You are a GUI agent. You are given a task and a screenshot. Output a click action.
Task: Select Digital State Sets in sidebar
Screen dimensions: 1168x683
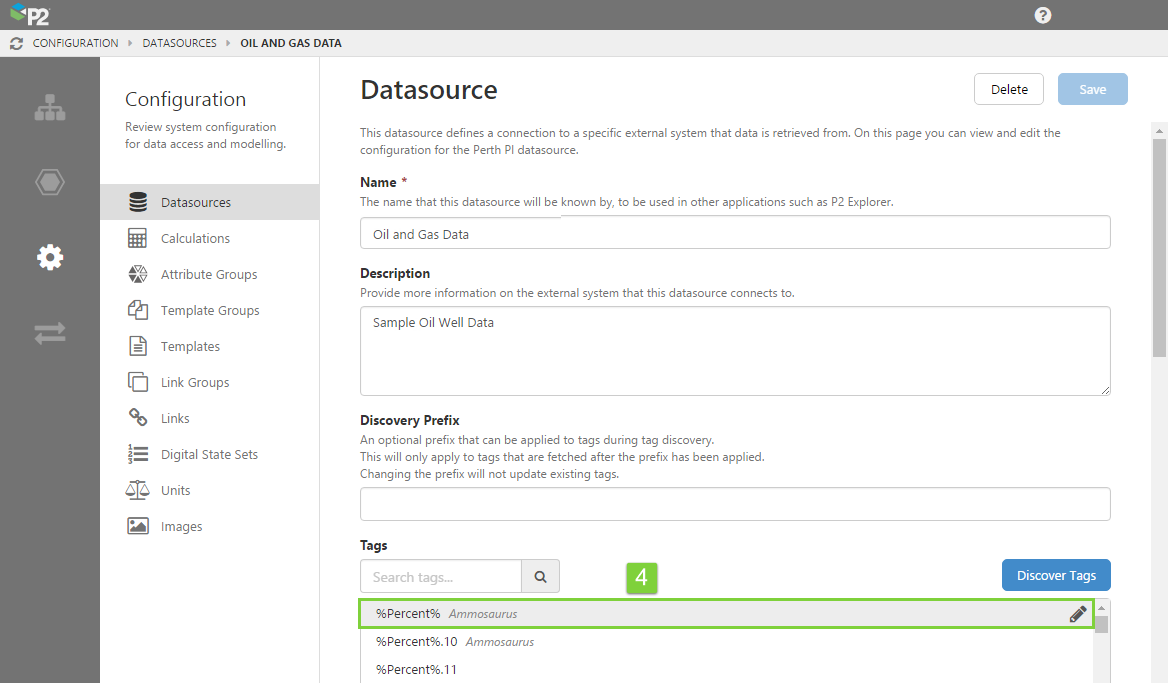(x=209, y=454)
